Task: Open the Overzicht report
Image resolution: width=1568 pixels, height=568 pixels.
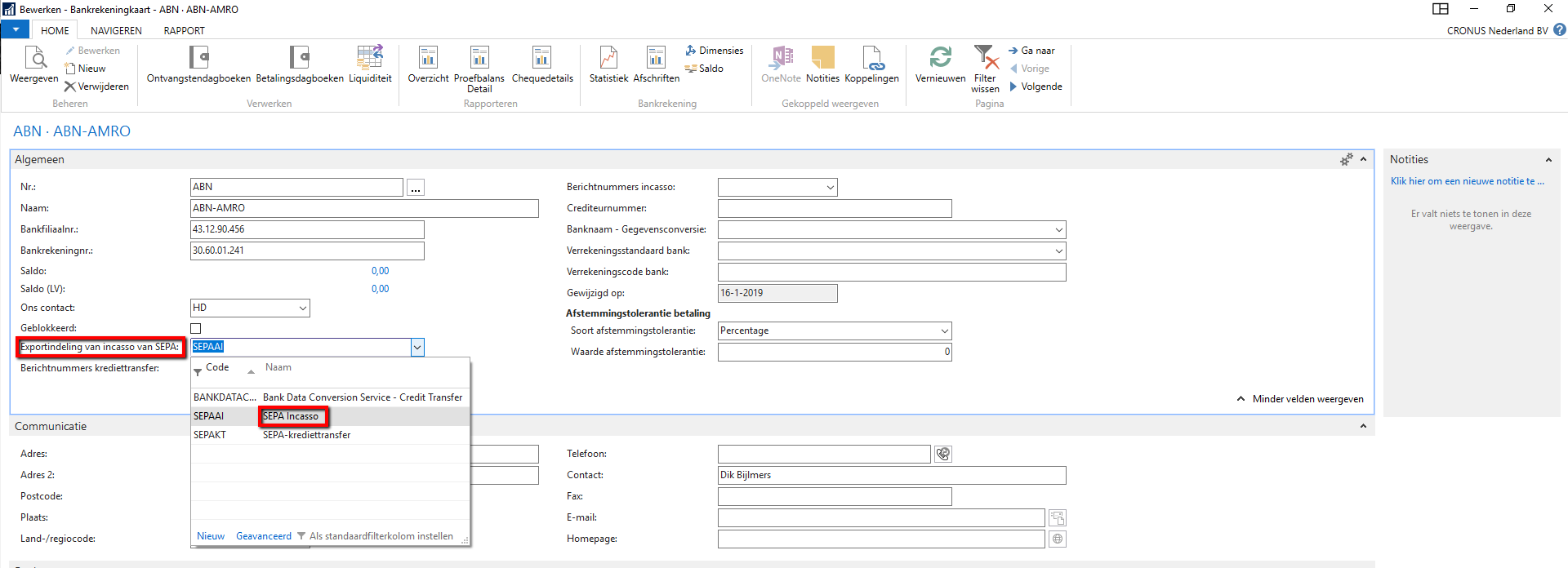Action: tap(428, 65)
